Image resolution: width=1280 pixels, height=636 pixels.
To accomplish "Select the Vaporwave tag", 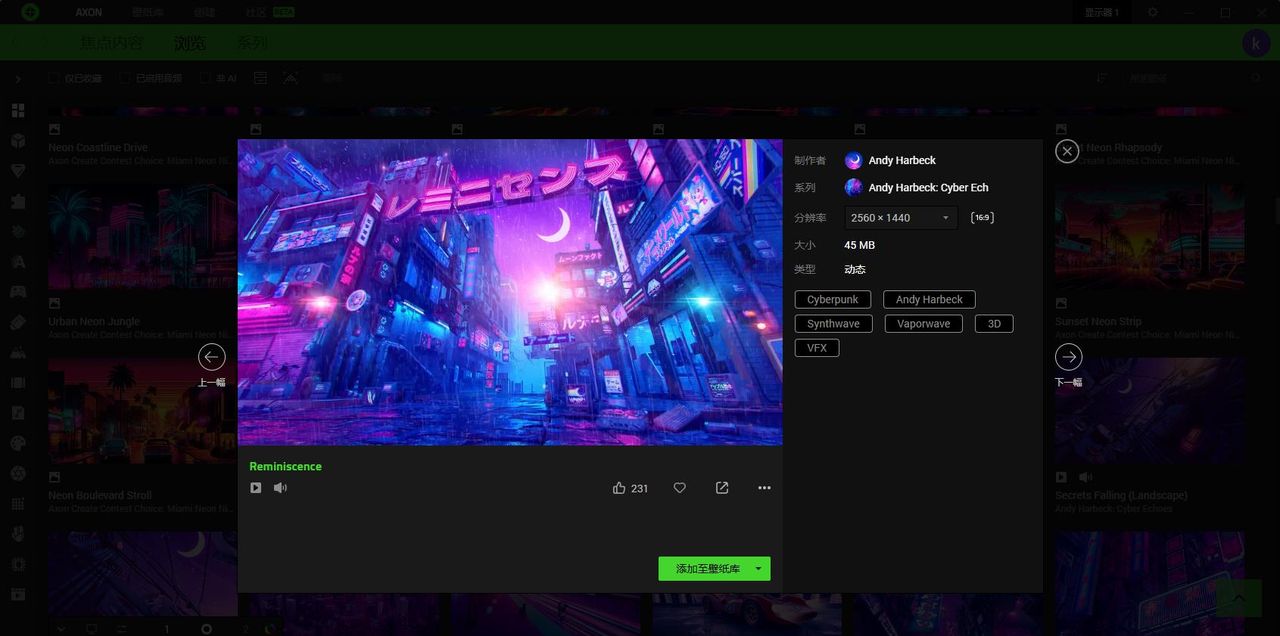I will pyautogui.click(x=923, y=324).
